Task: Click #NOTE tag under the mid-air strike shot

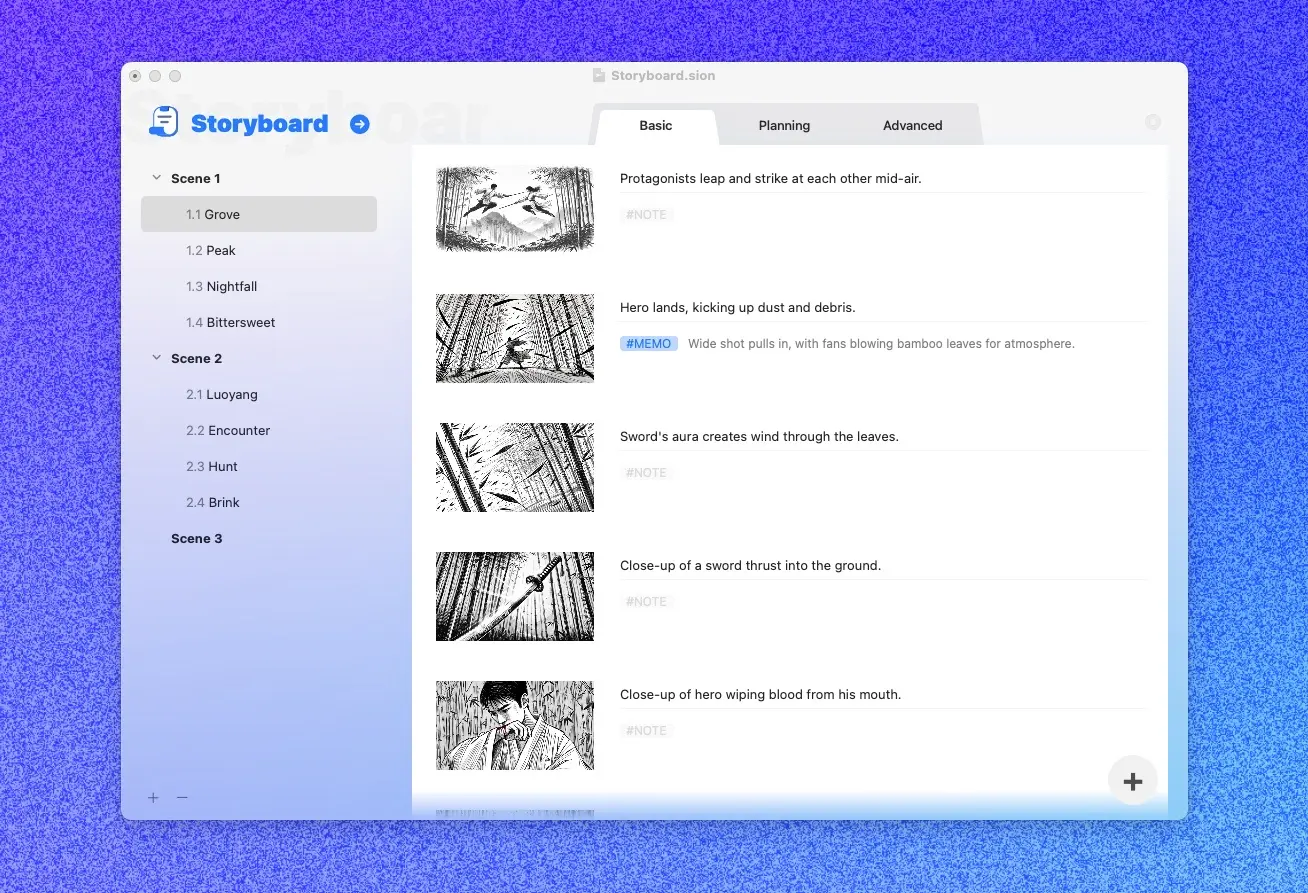Action: [x=646, y=215]
